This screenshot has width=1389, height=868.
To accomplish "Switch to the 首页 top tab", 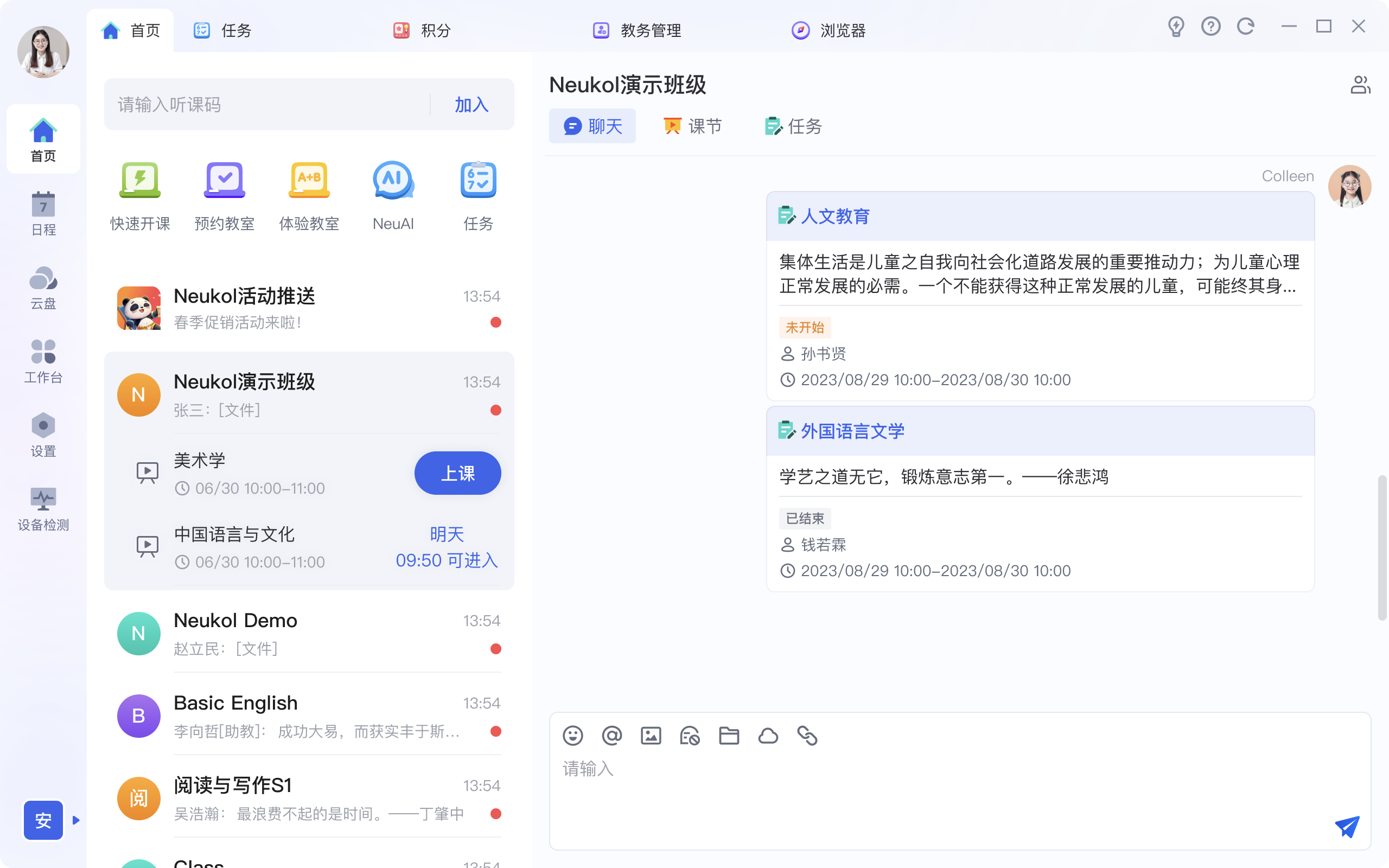I will click(x=130, y=30).
